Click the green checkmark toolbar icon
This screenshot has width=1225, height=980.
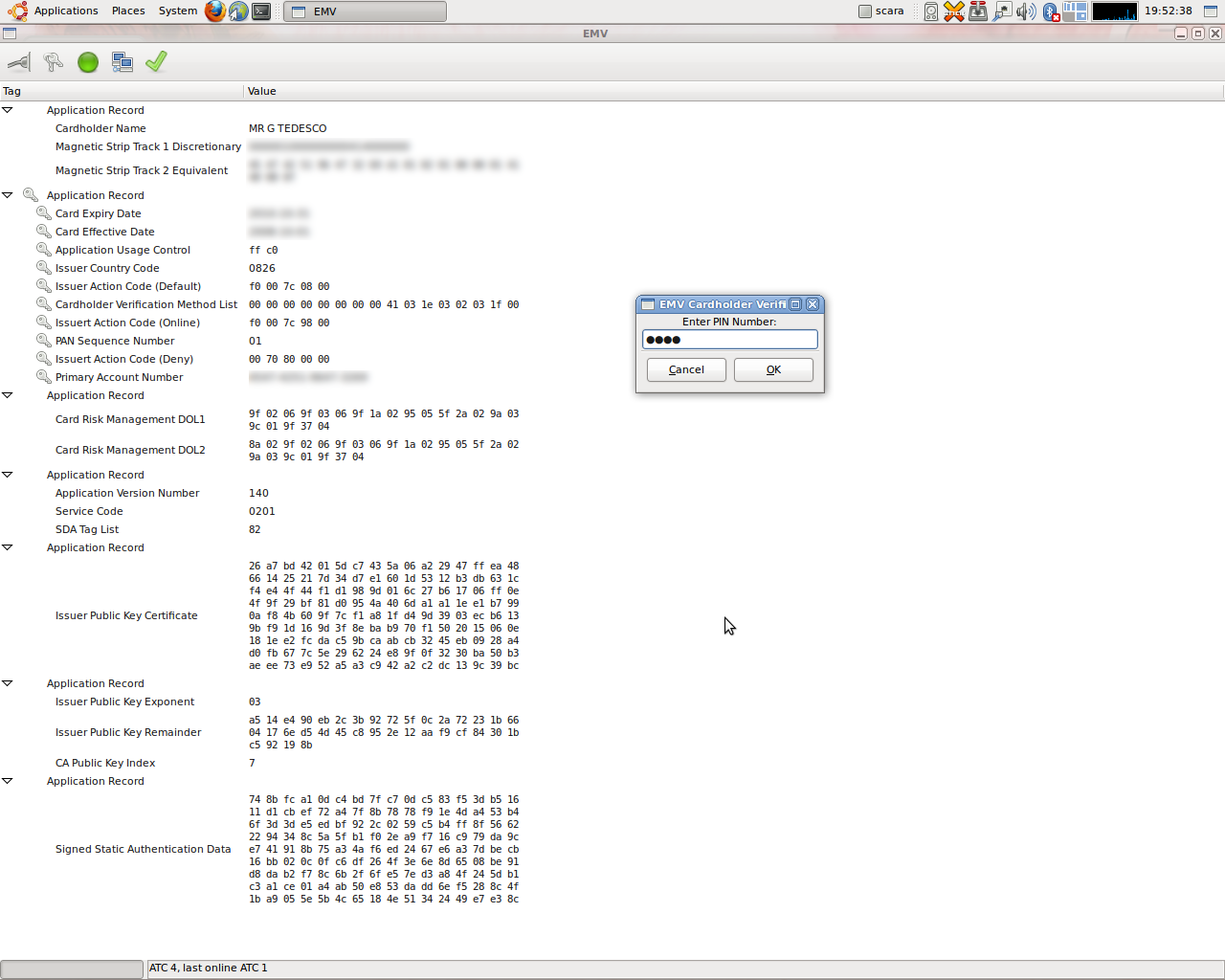[156, 62]
